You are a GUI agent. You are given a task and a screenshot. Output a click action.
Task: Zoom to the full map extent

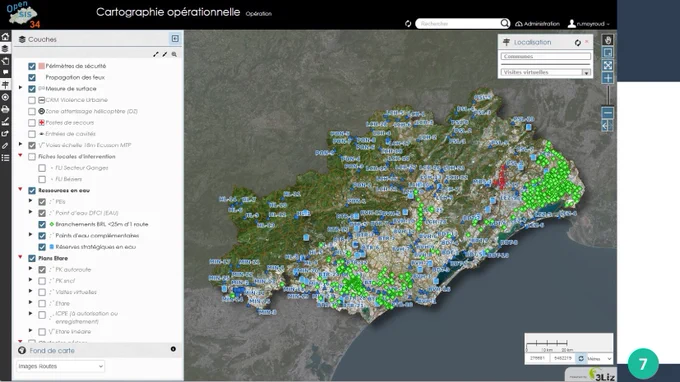[608, 65]
